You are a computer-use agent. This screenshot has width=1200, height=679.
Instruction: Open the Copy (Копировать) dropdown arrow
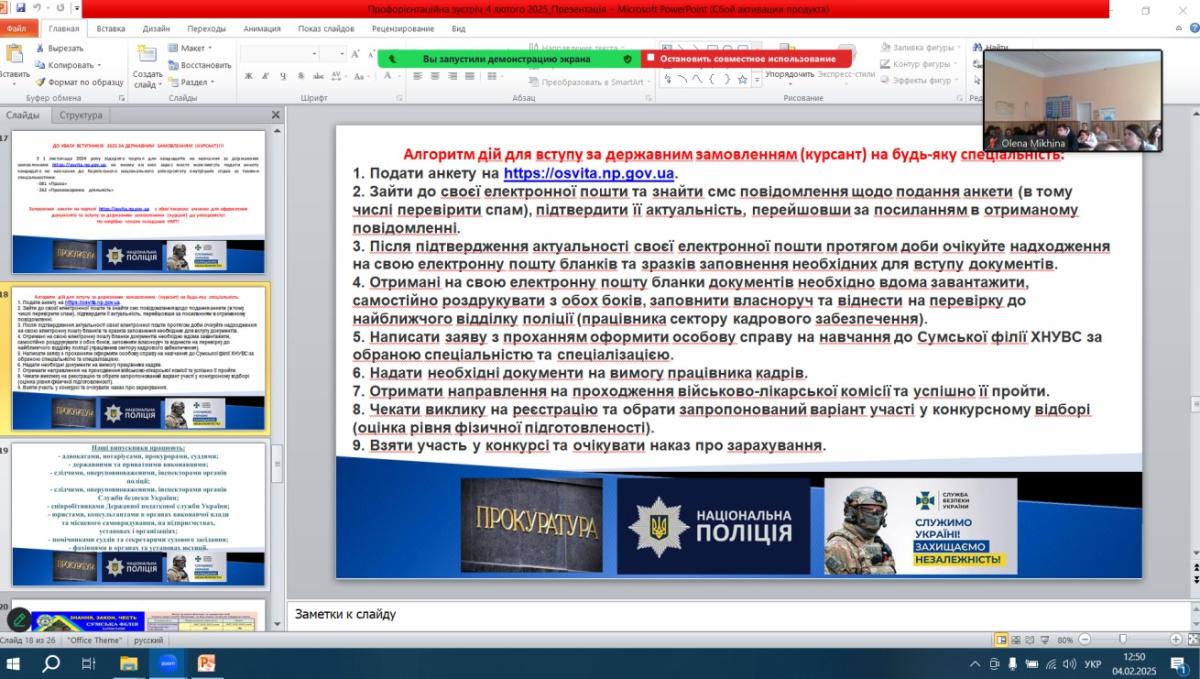pos(101,65)
